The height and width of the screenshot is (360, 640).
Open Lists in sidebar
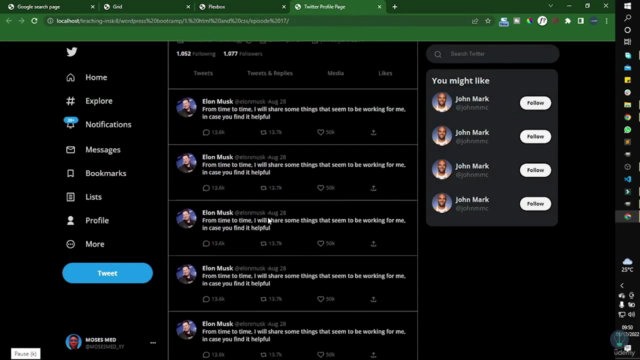(84, 197)
